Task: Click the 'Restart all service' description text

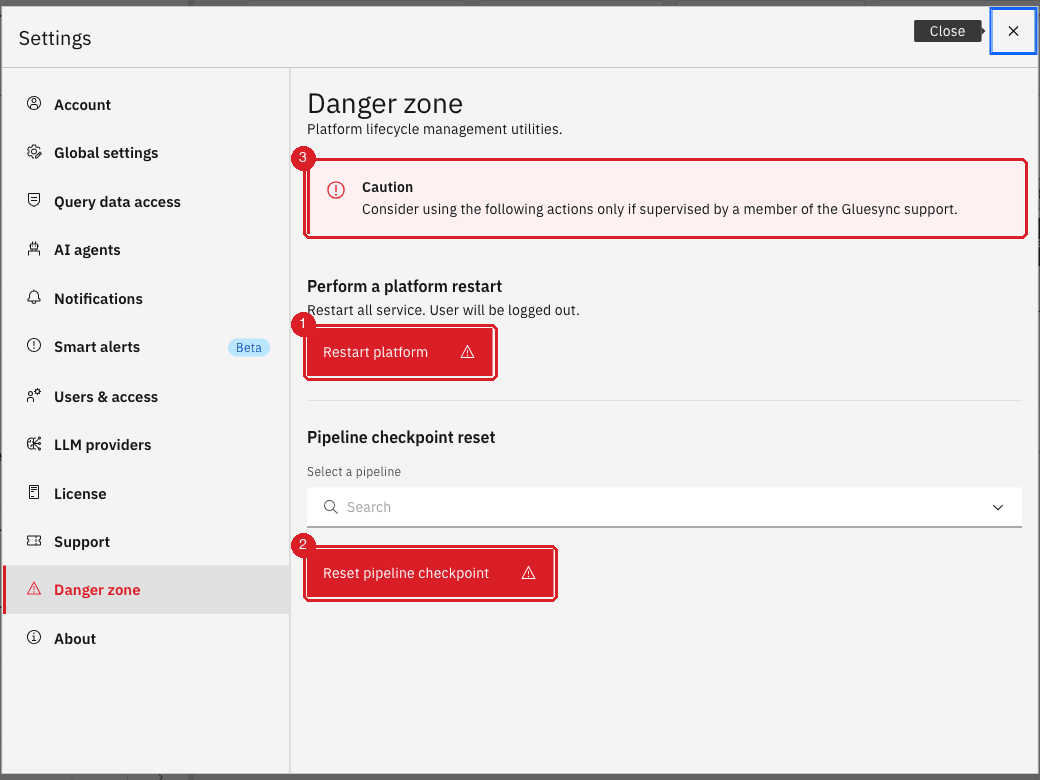Action: (x=443, y=310)
